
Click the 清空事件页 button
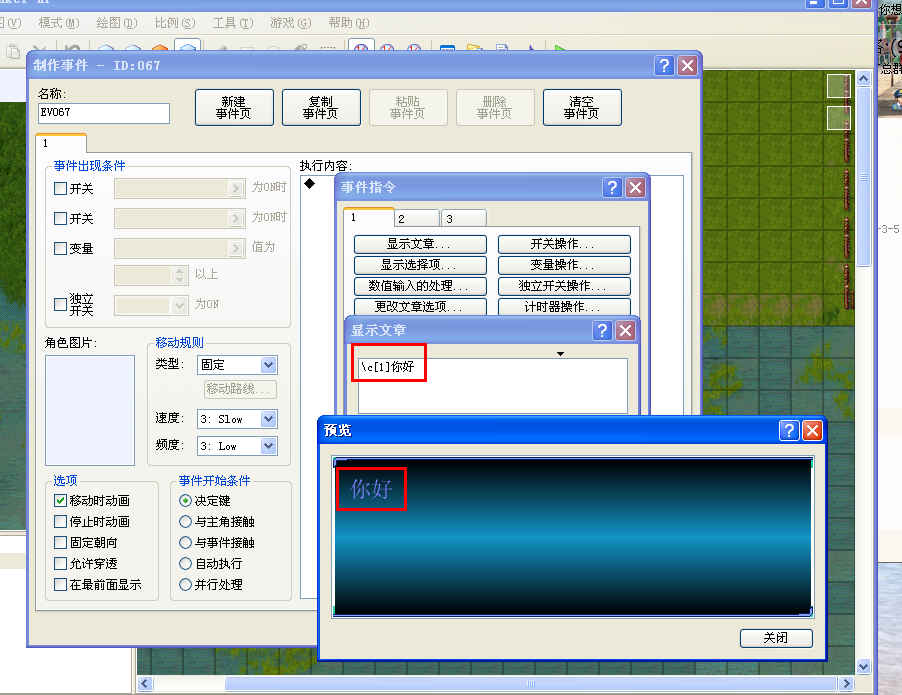point(582,108)
